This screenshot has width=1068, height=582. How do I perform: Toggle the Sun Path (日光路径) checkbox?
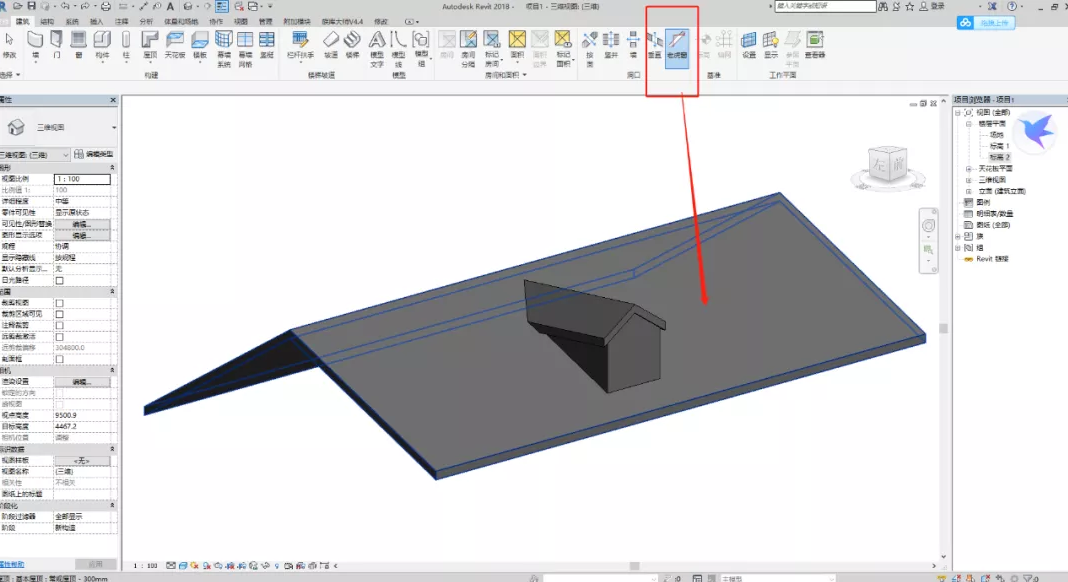(59, 280)
